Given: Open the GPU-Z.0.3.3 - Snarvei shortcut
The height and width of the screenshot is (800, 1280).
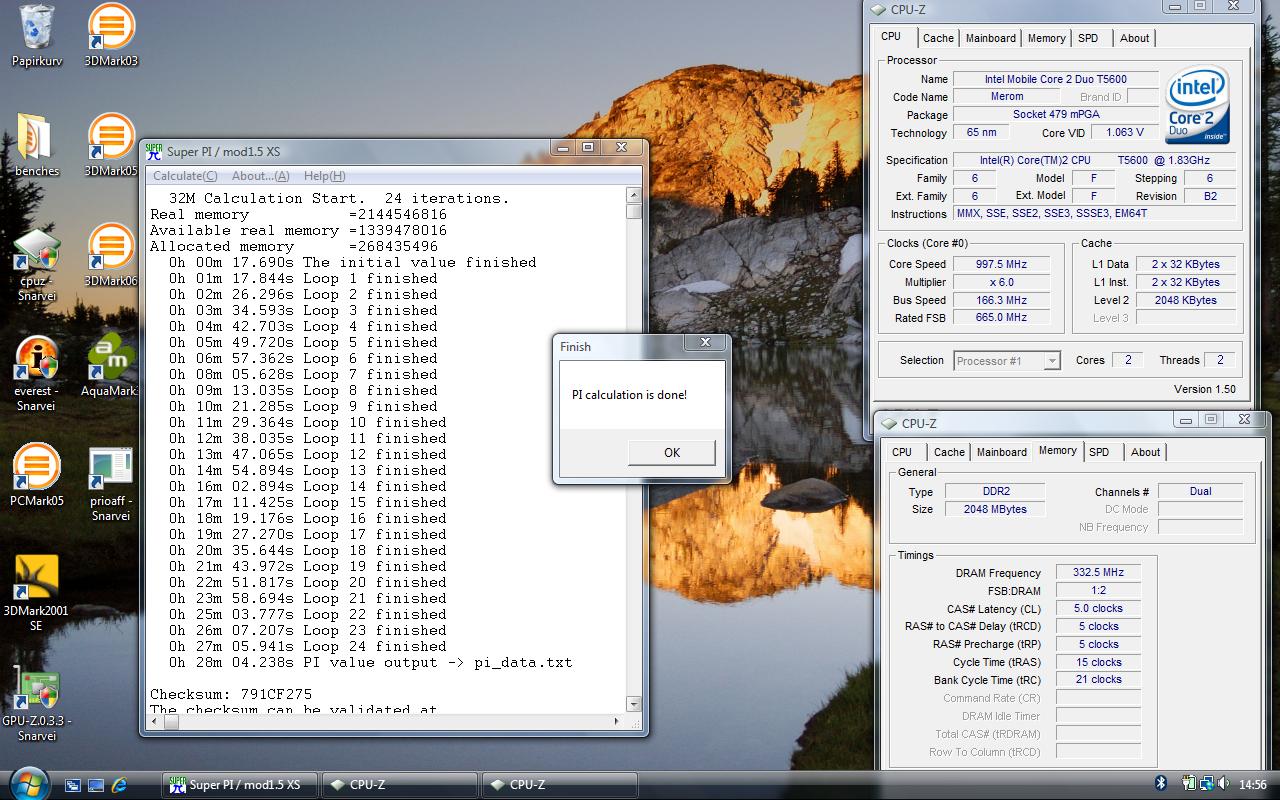Looking at the screenshot, I should tap(37, 705).
